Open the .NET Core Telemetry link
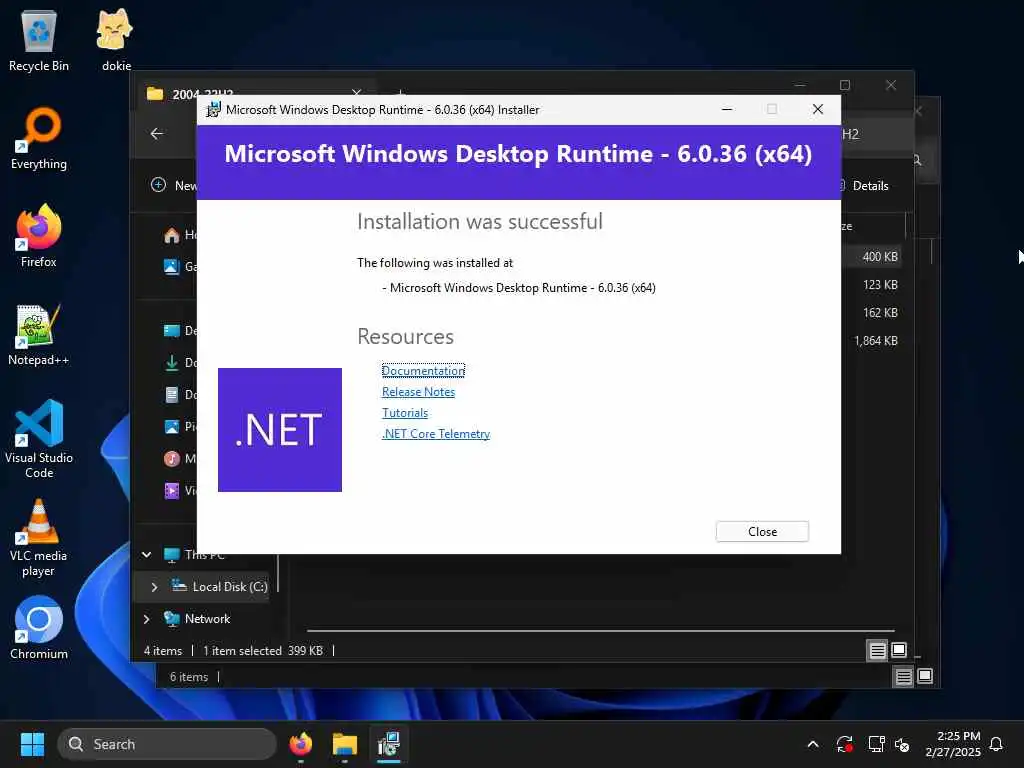 [436, 434]
